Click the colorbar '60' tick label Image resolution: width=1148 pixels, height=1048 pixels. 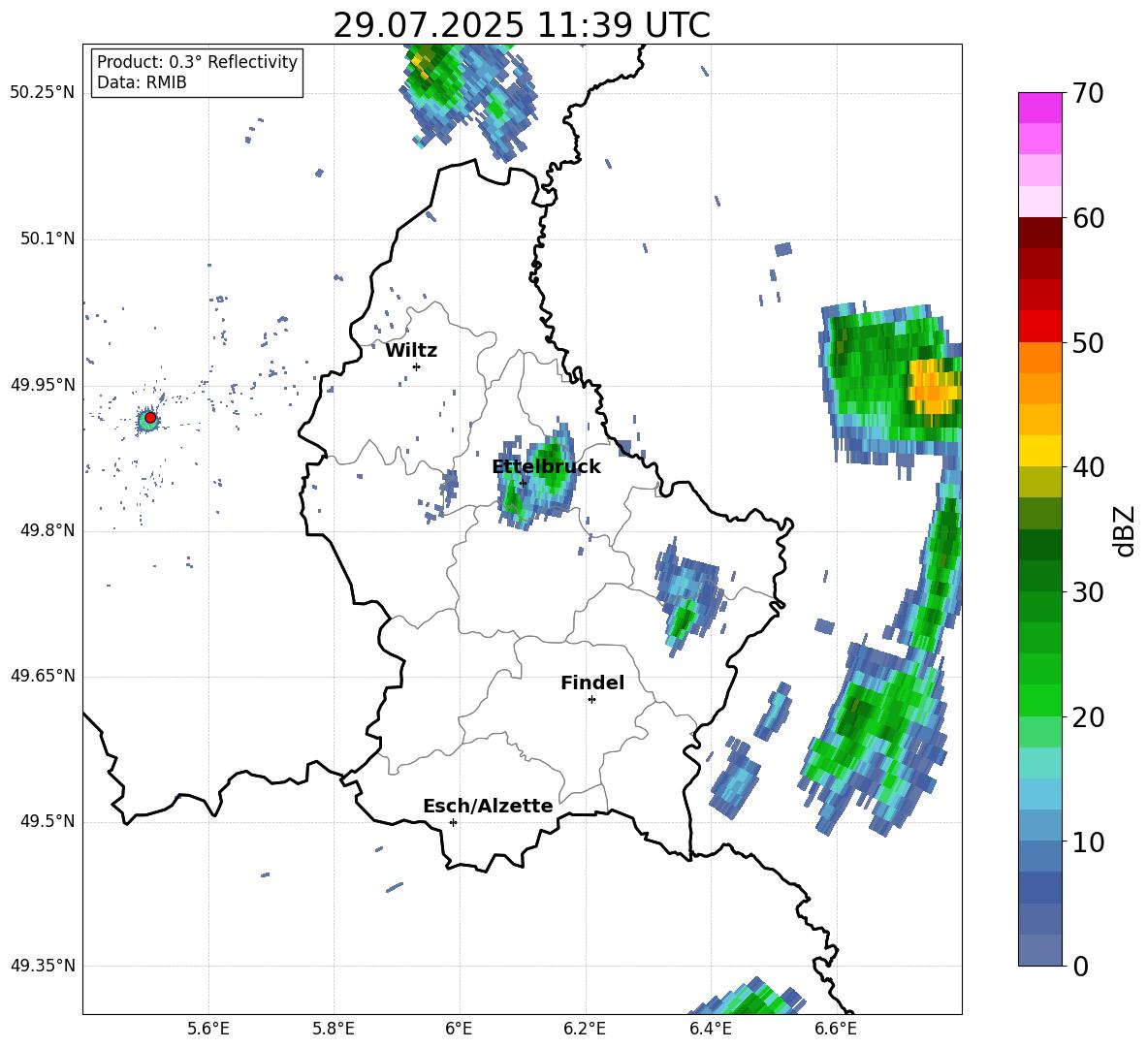pos(1088,218)
